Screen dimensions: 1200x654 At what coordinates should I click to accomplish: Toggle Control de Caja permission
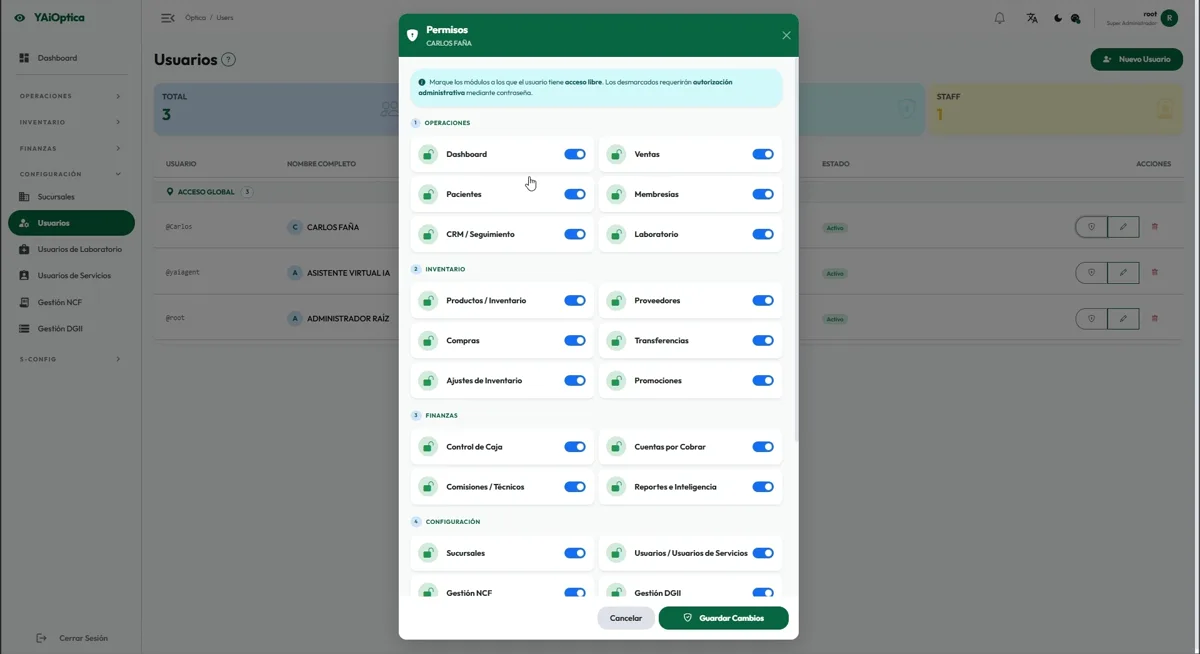coord(575,447)
